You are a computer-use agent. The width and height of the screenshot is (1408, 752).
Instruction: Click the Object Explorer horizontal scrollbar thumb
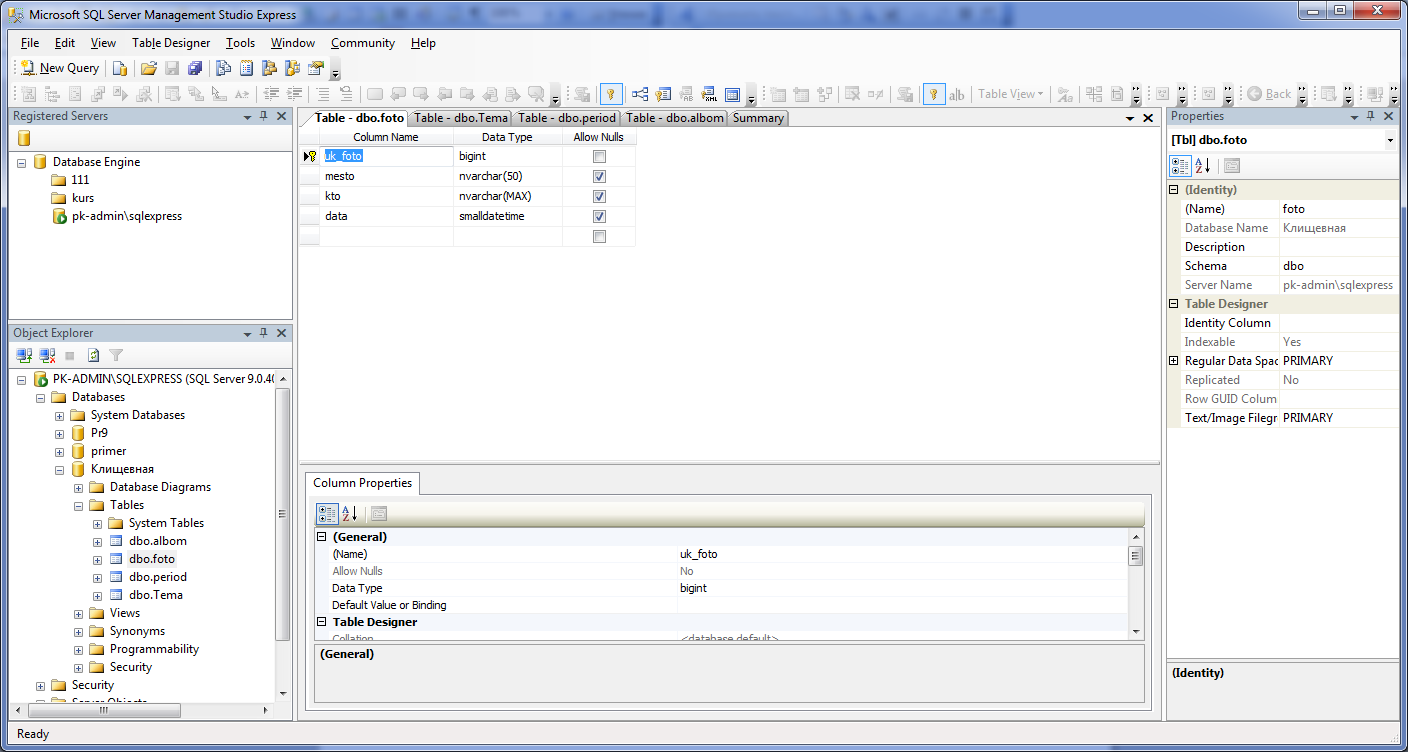(103, 710)
